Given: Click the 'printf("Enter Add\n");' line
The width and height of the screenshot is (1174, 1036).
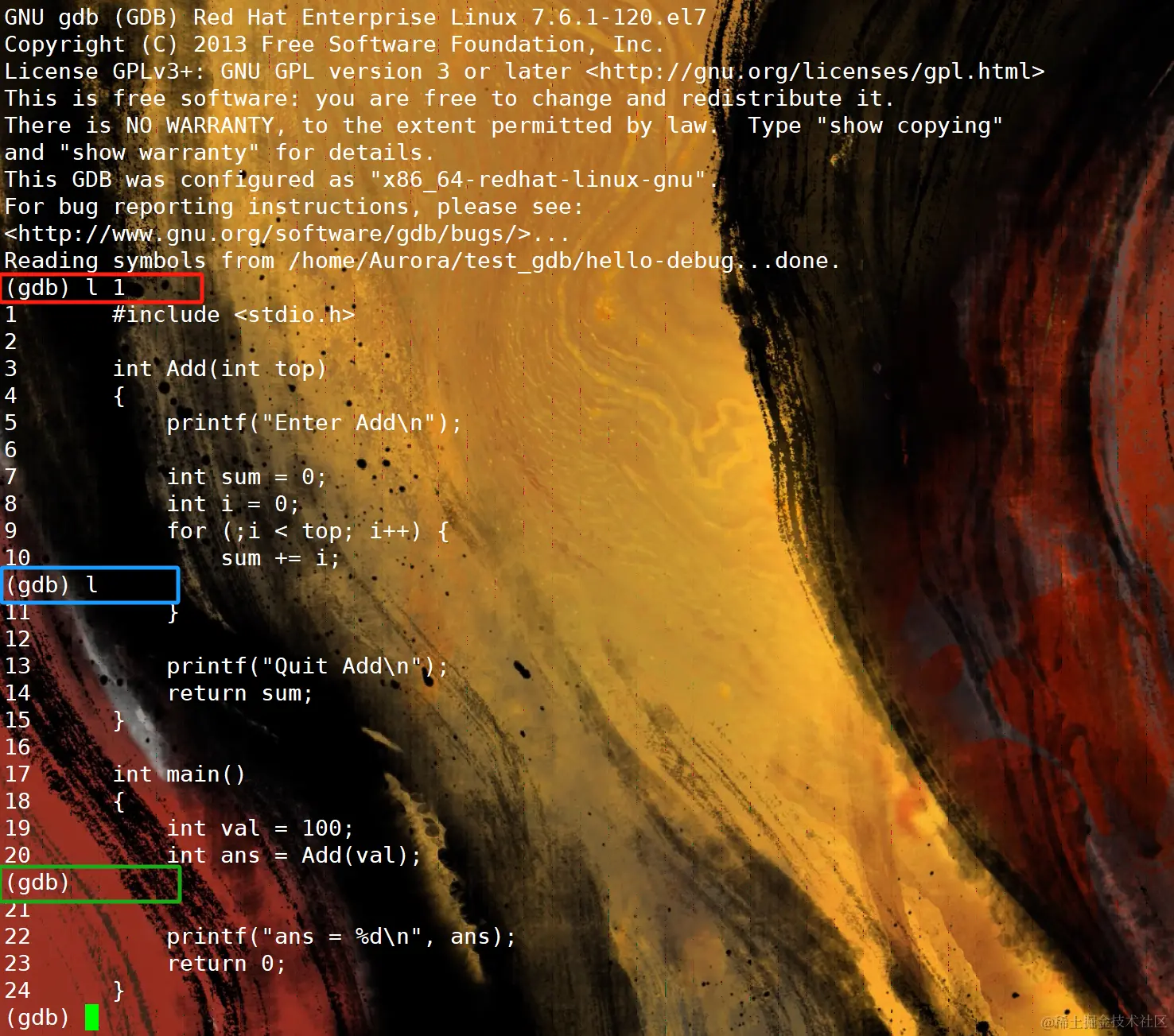Looking at the screenshot, I should [x=314, y=423].
